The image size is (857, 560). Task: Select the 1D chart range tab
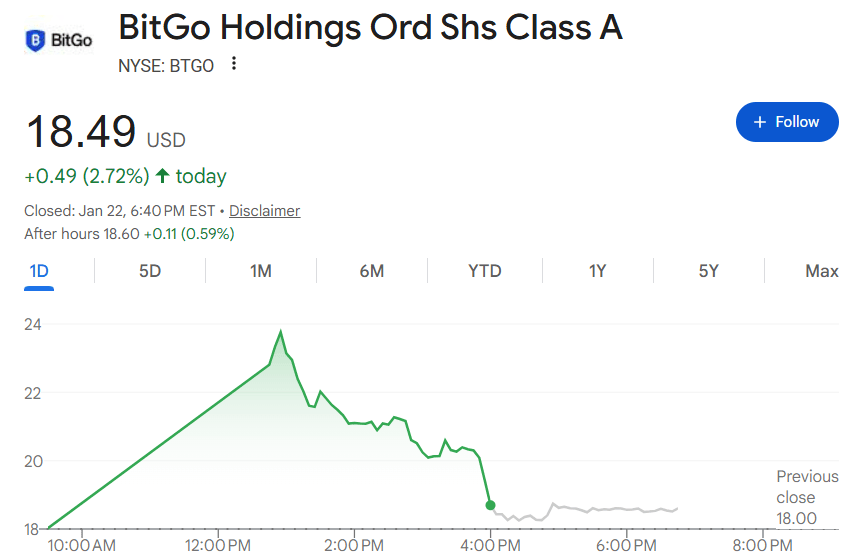39,271
